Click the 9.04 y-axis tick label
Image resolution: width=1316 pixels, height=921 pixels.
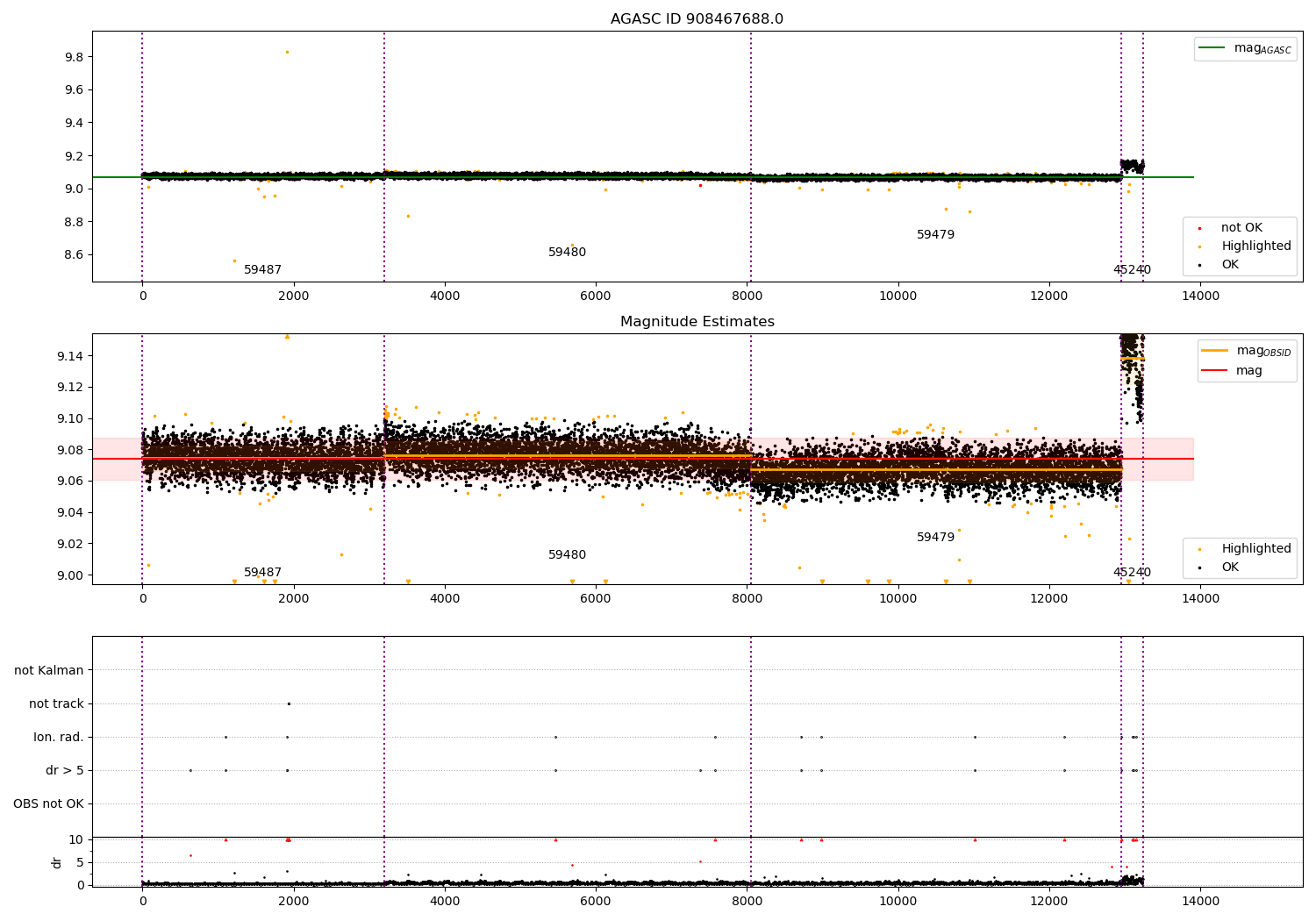(x=69, y=513)
